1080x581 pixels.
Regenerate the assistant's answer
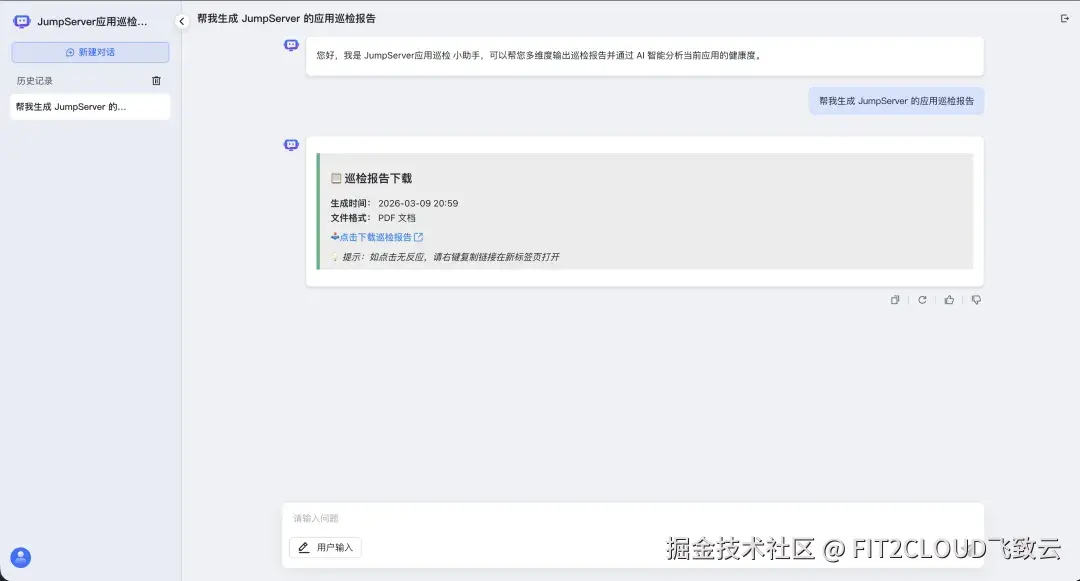pyautogui.click(x=922, y=299)
